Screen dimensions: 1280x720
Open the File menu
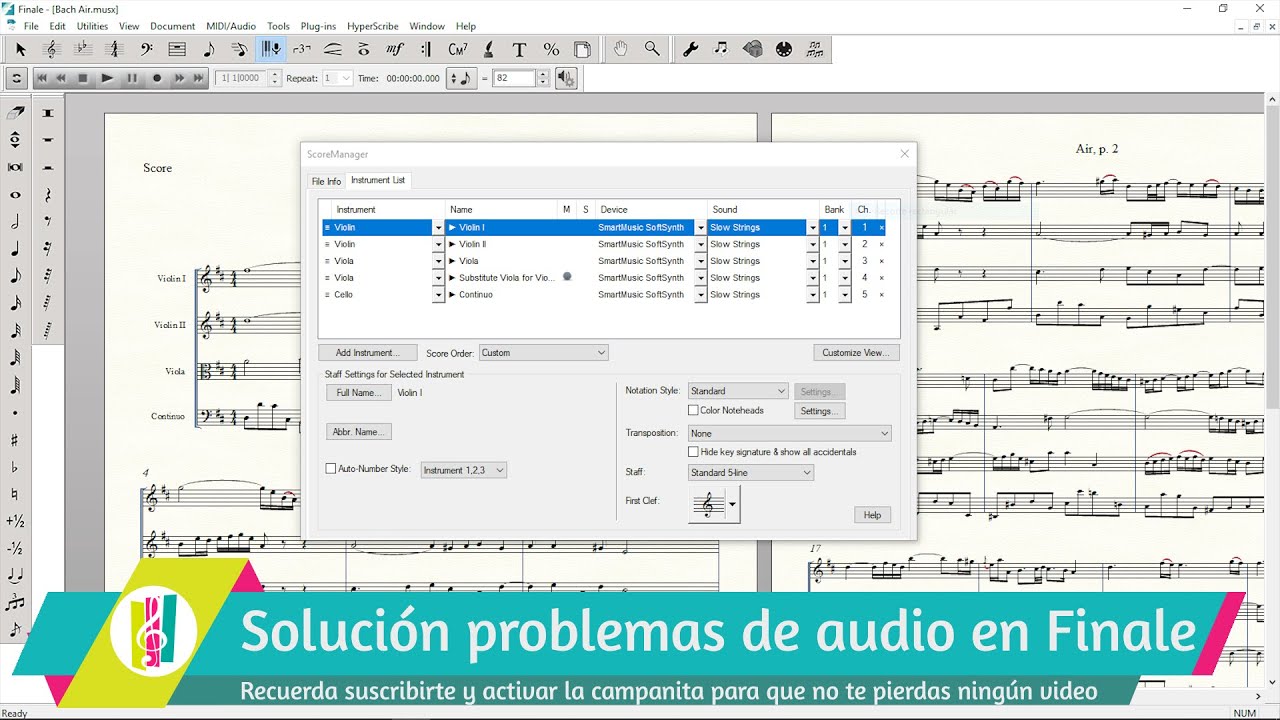pos(31,26)
